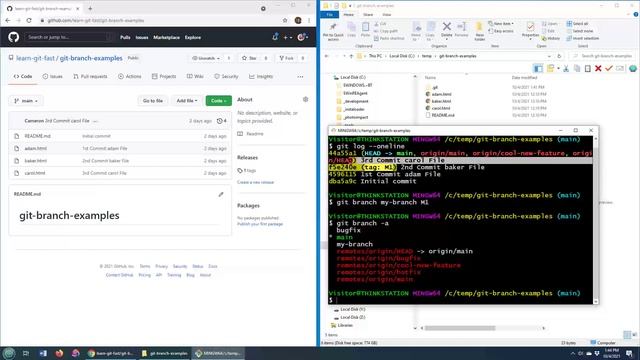640x360 pixels.
Task: Open the git-branch-examples repository link
Action: click(x=91, y=58)
